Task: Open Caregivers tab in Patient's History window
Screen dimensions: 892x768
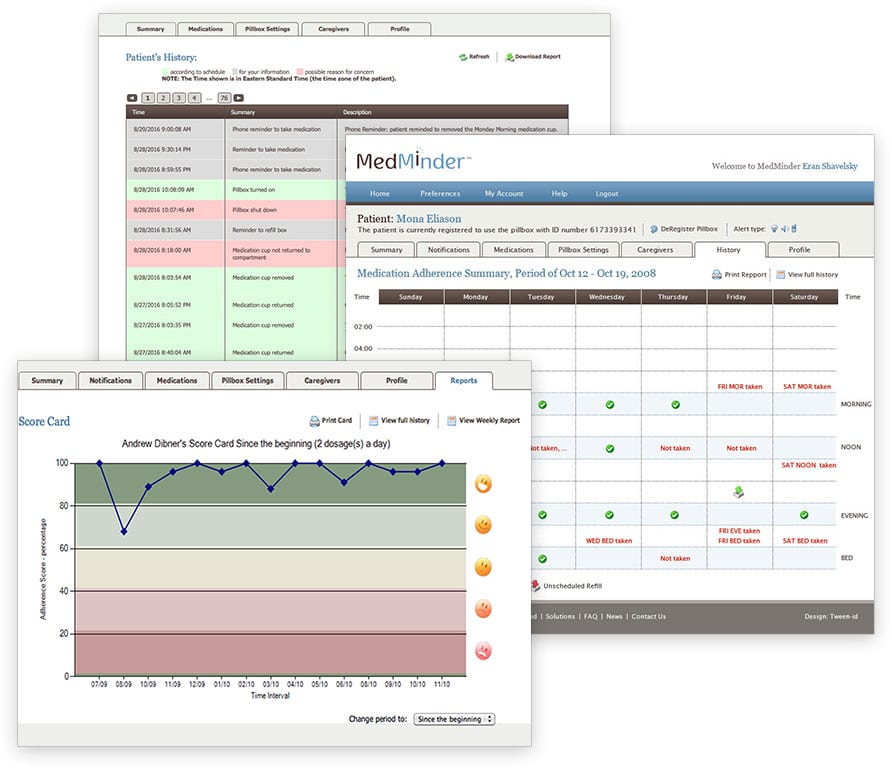Action: pyautogui.click(x=333, y=29)
